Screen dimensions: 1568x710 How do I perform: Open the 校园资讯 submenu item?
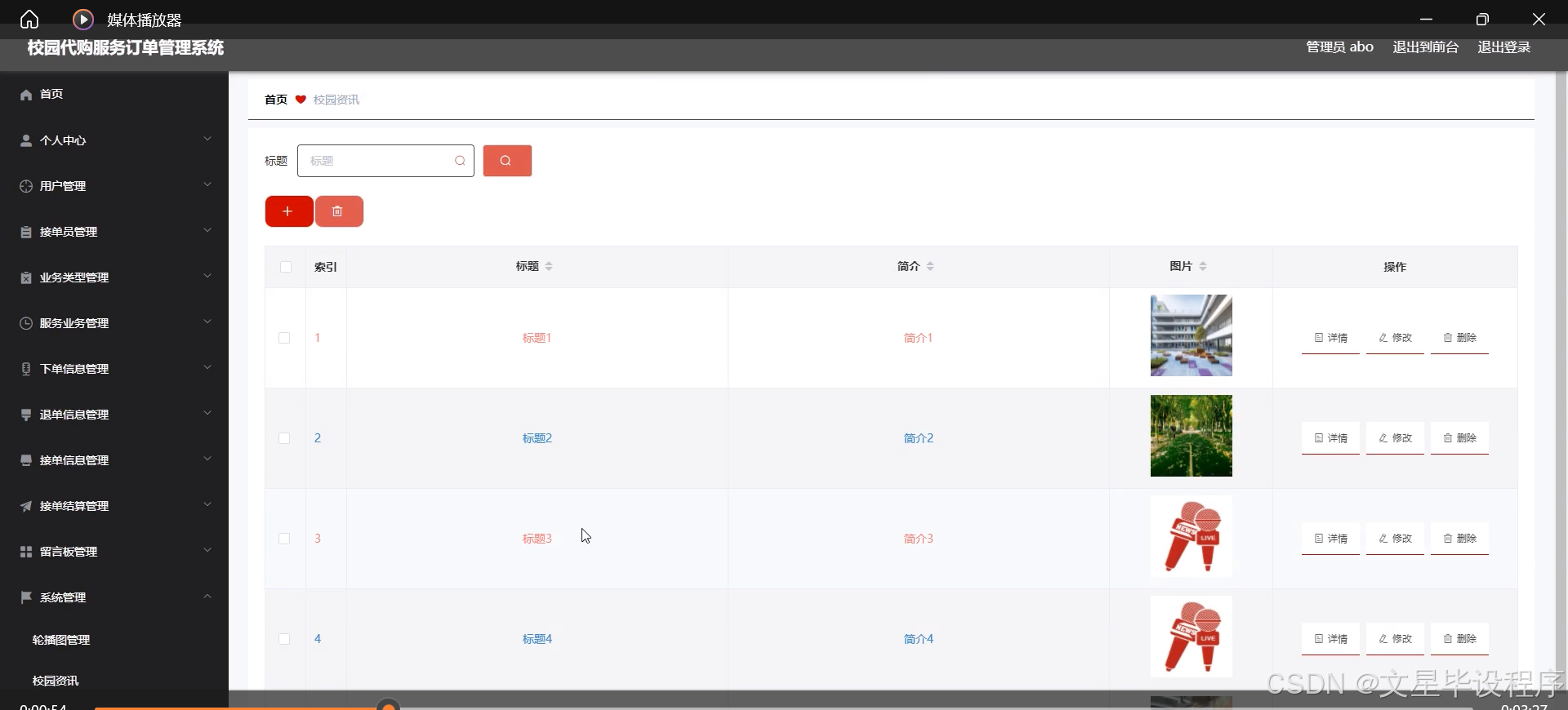pyautogui.click(x=56, y=681)
